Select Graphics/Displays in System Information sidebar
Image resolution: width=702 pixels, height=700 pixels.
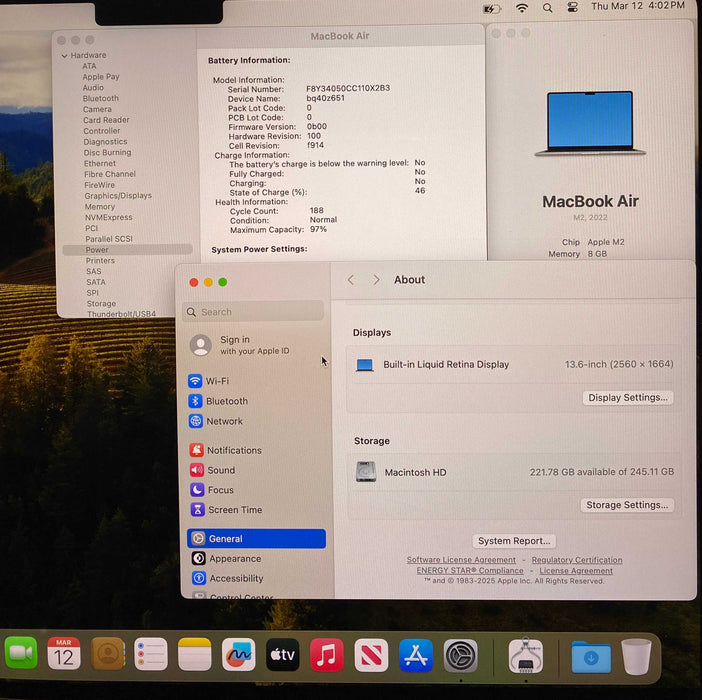[118, 196]
